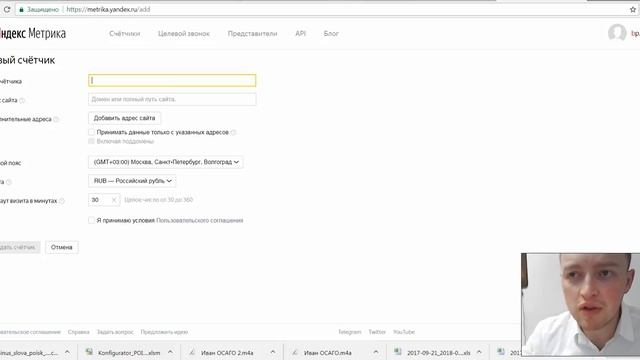Toggle the Включая поддомены checkbox
This screenshot has height=360, width=640.
[91, 141]
